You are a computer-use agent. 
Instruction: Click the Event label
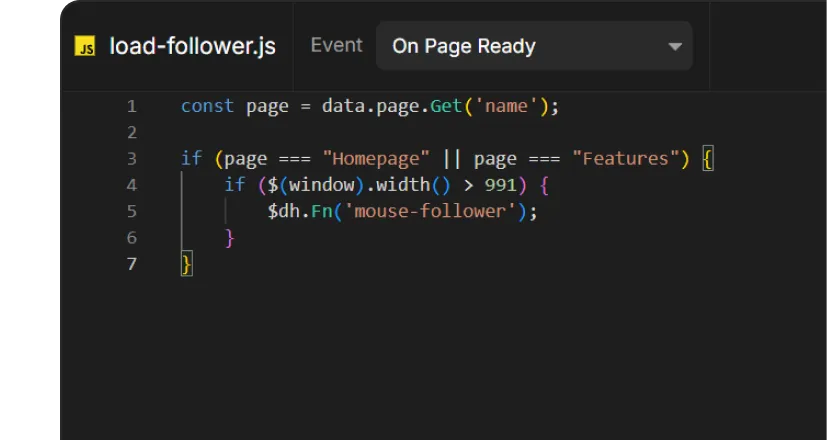click(x=336, y=45)
